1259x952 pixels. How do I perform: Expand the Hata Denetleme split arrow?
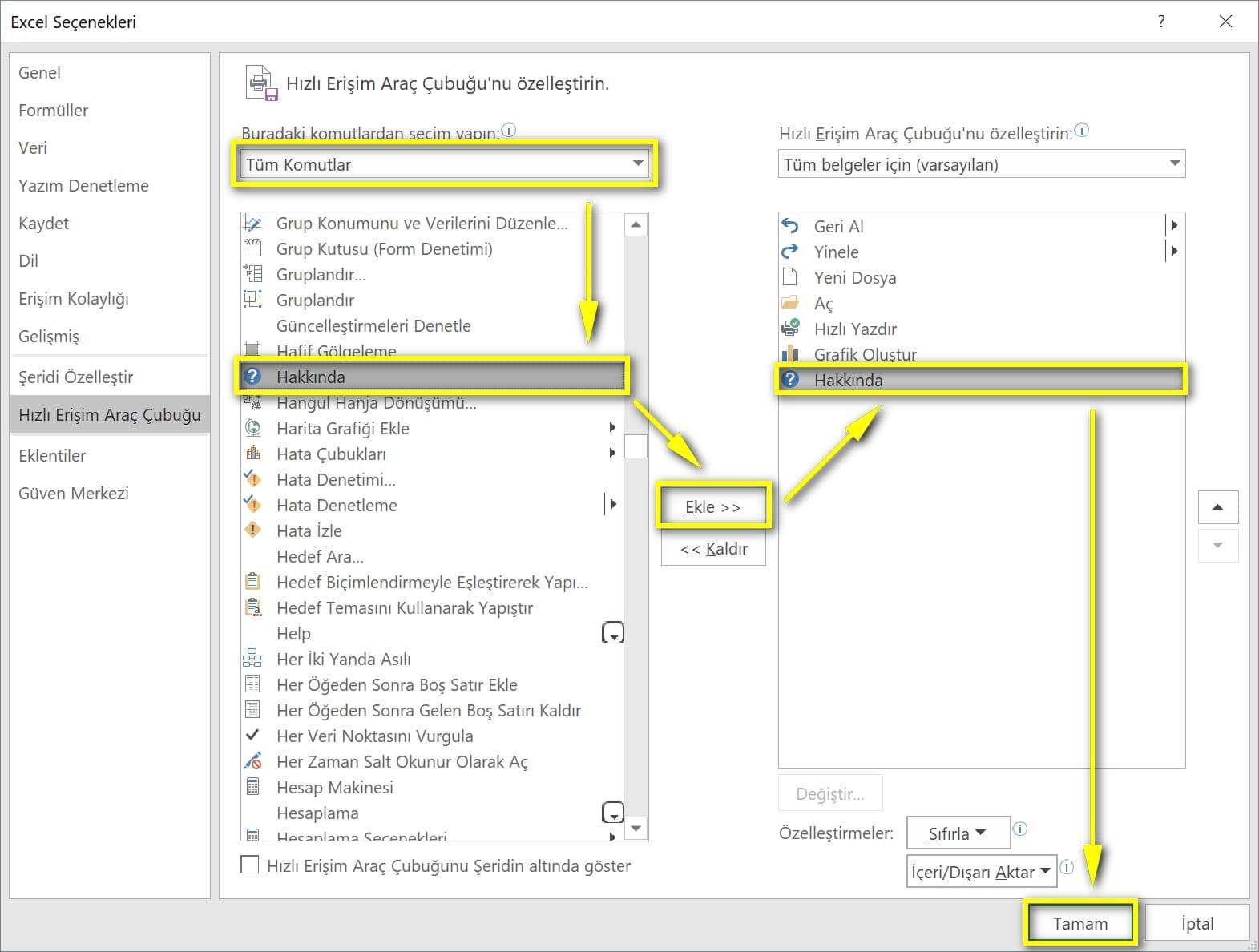click(x=612, y=504)
